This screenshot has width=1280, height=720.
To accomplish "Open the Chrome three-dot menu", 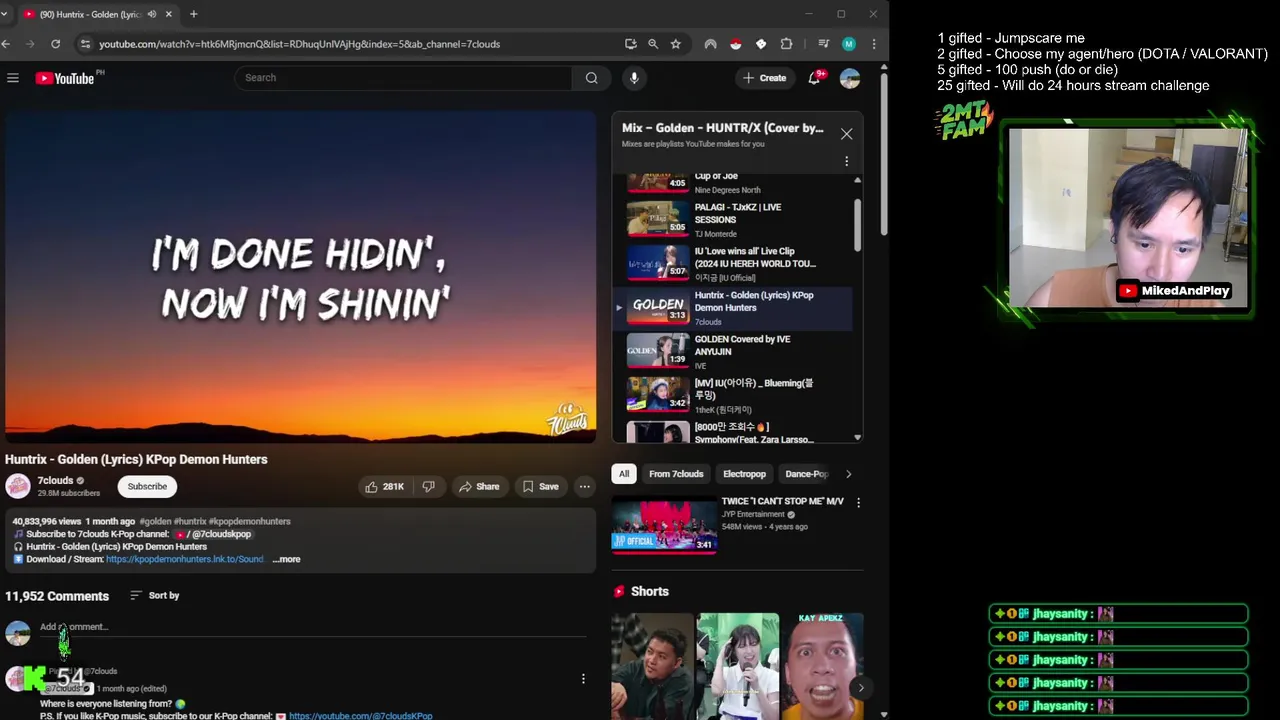I will tap(874, 44).
